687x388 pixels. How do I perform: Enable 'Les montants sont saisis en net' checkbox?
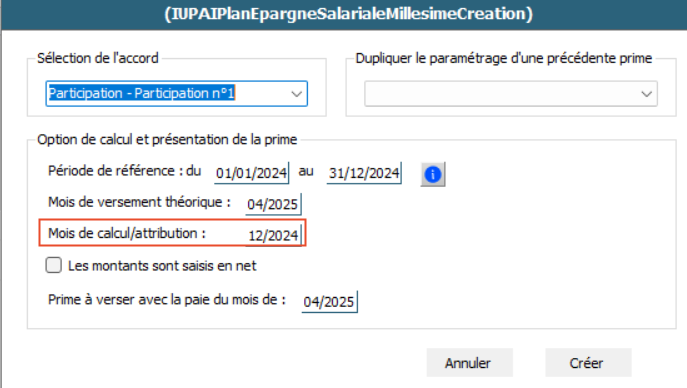coord(53,265)
